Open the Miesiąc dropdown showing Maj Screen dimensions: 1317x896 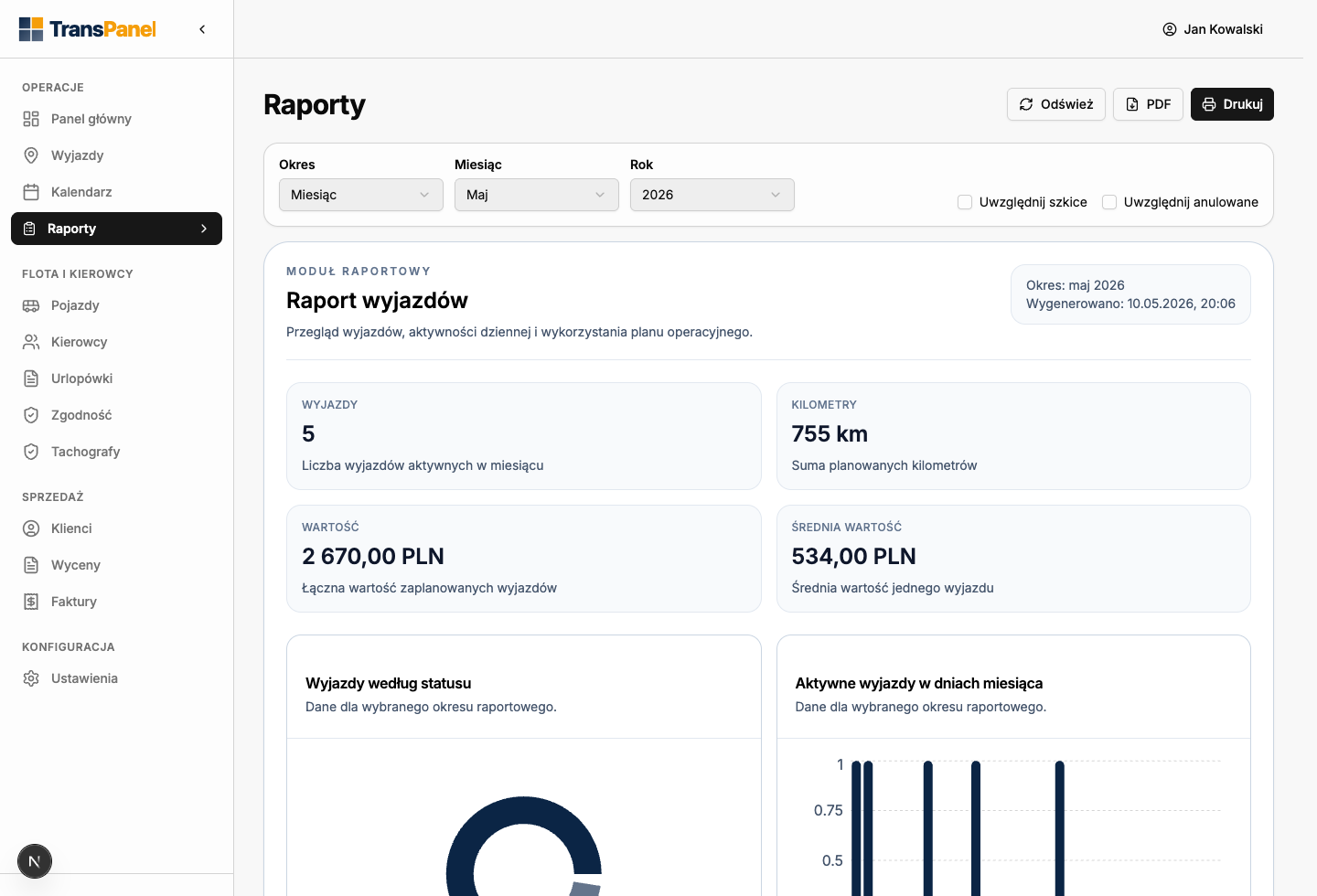pyautogui.click(x=537, y=195)
